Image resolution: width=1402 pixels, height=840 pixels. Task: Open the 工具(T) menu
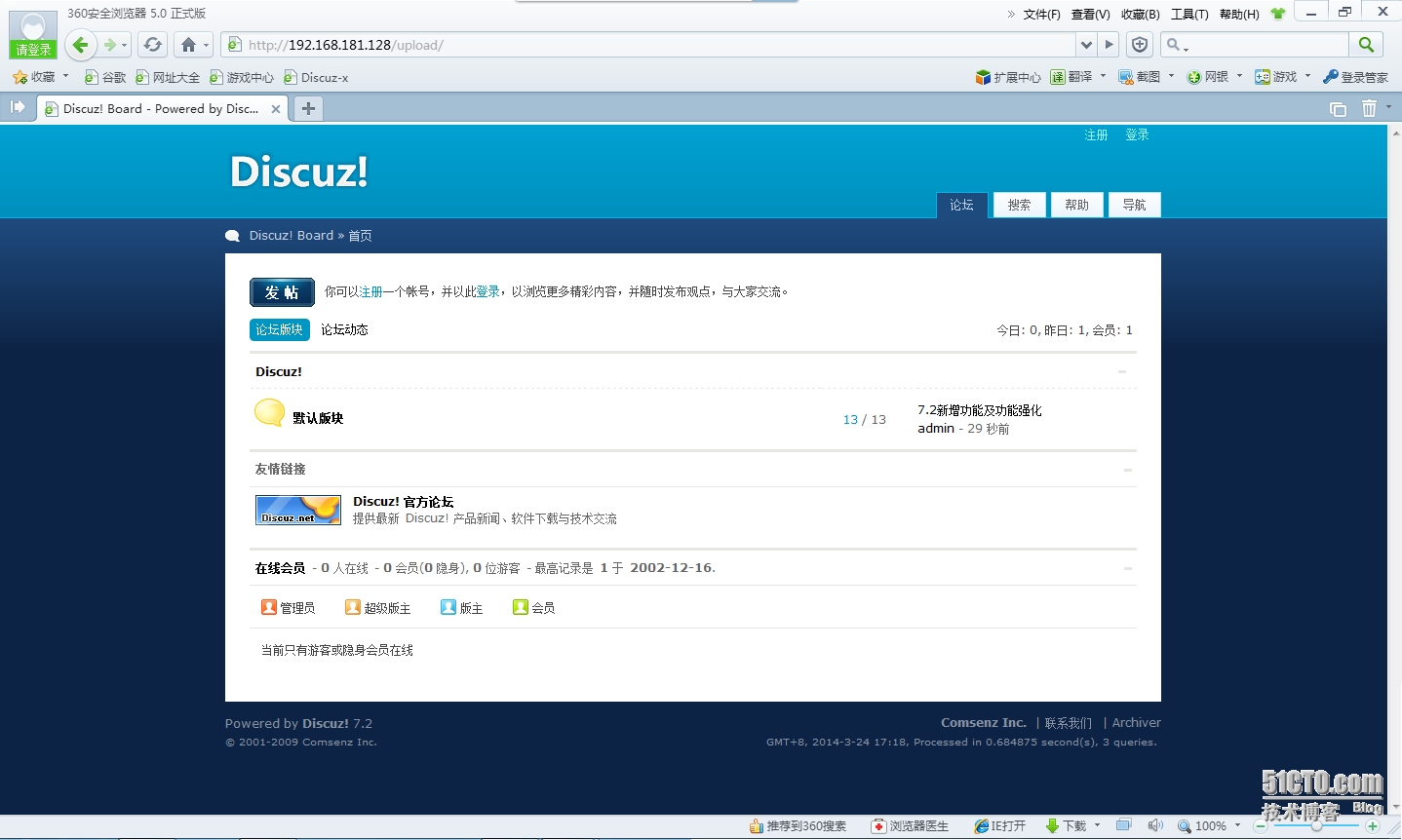(x=1189, y=14)
